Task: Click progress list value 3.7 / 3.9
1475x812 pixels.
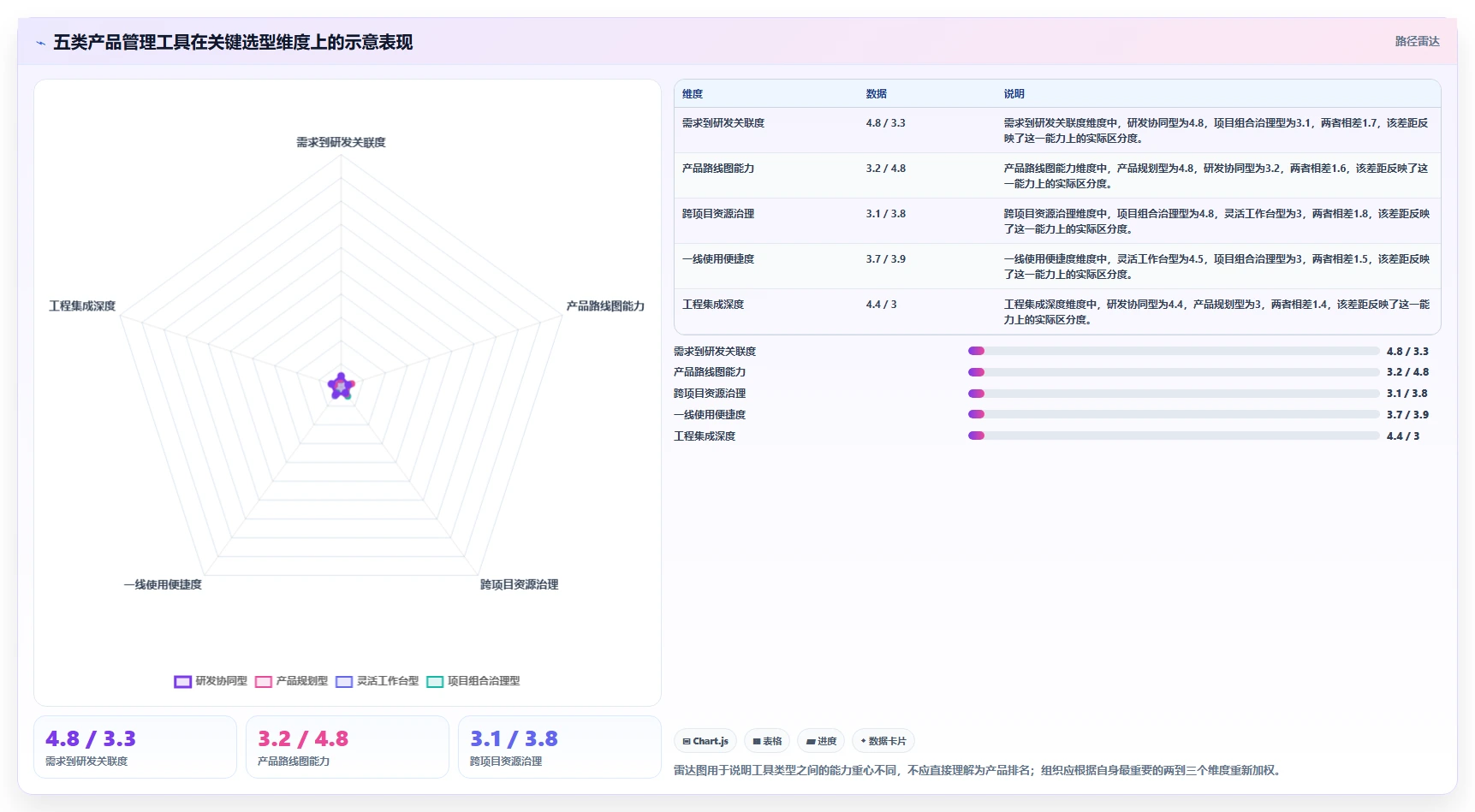Action: tap(1407, 414)
